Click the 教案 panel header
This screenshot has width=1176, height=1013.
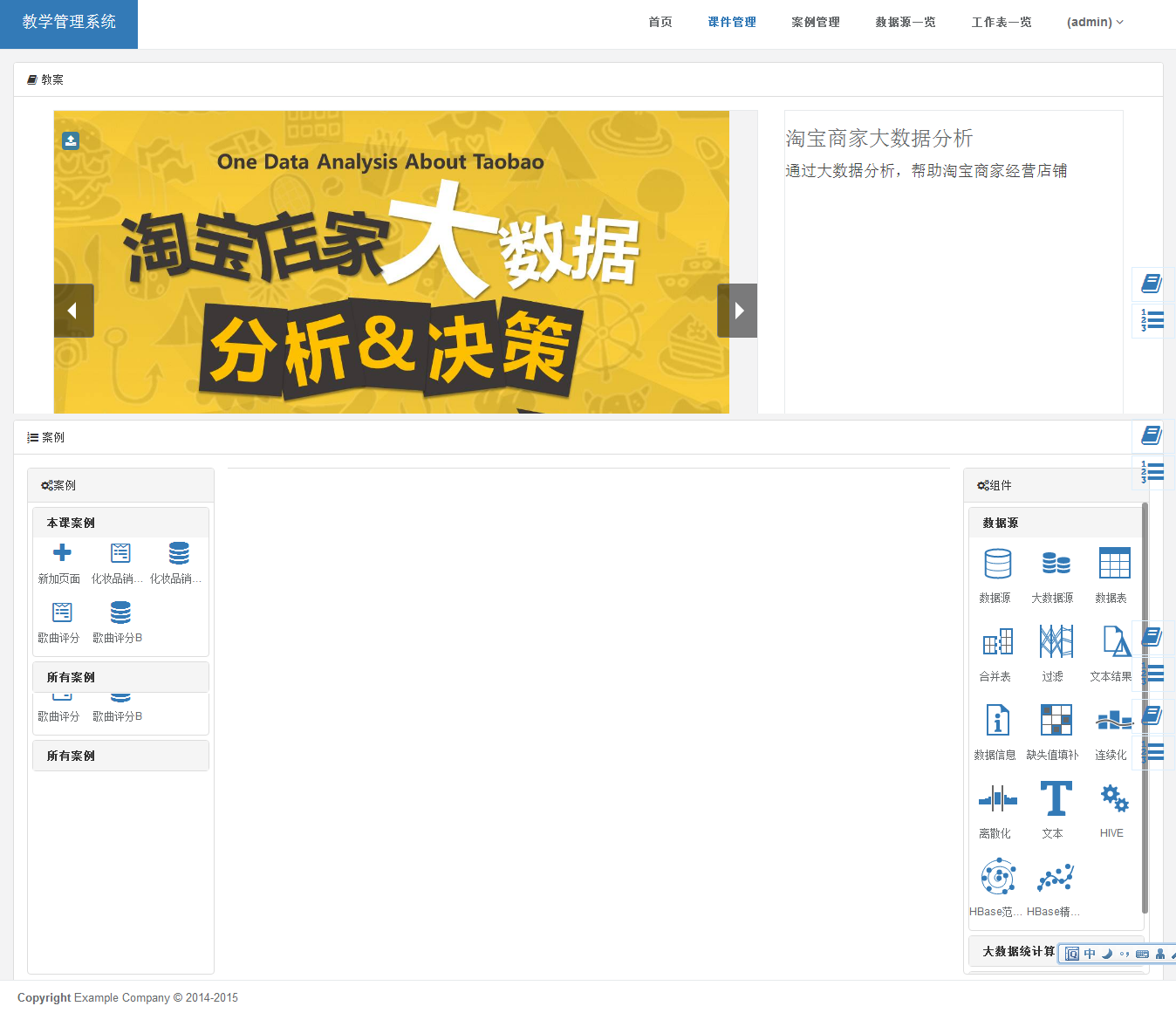(x=588, y=79)
